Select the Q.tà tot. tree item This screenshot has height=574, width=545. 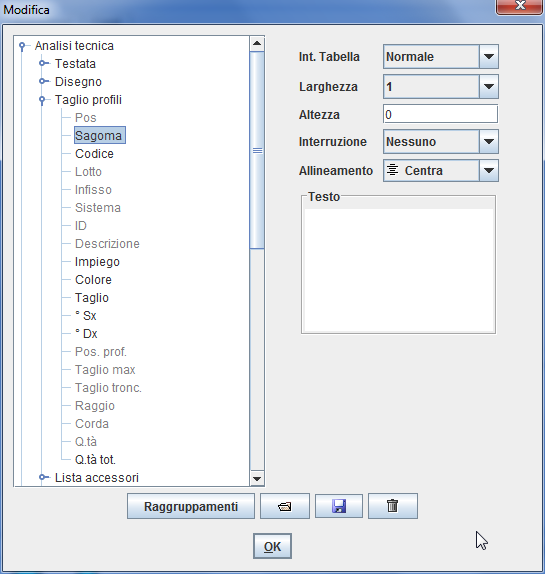pyautogui.click(x=95, y=460)
